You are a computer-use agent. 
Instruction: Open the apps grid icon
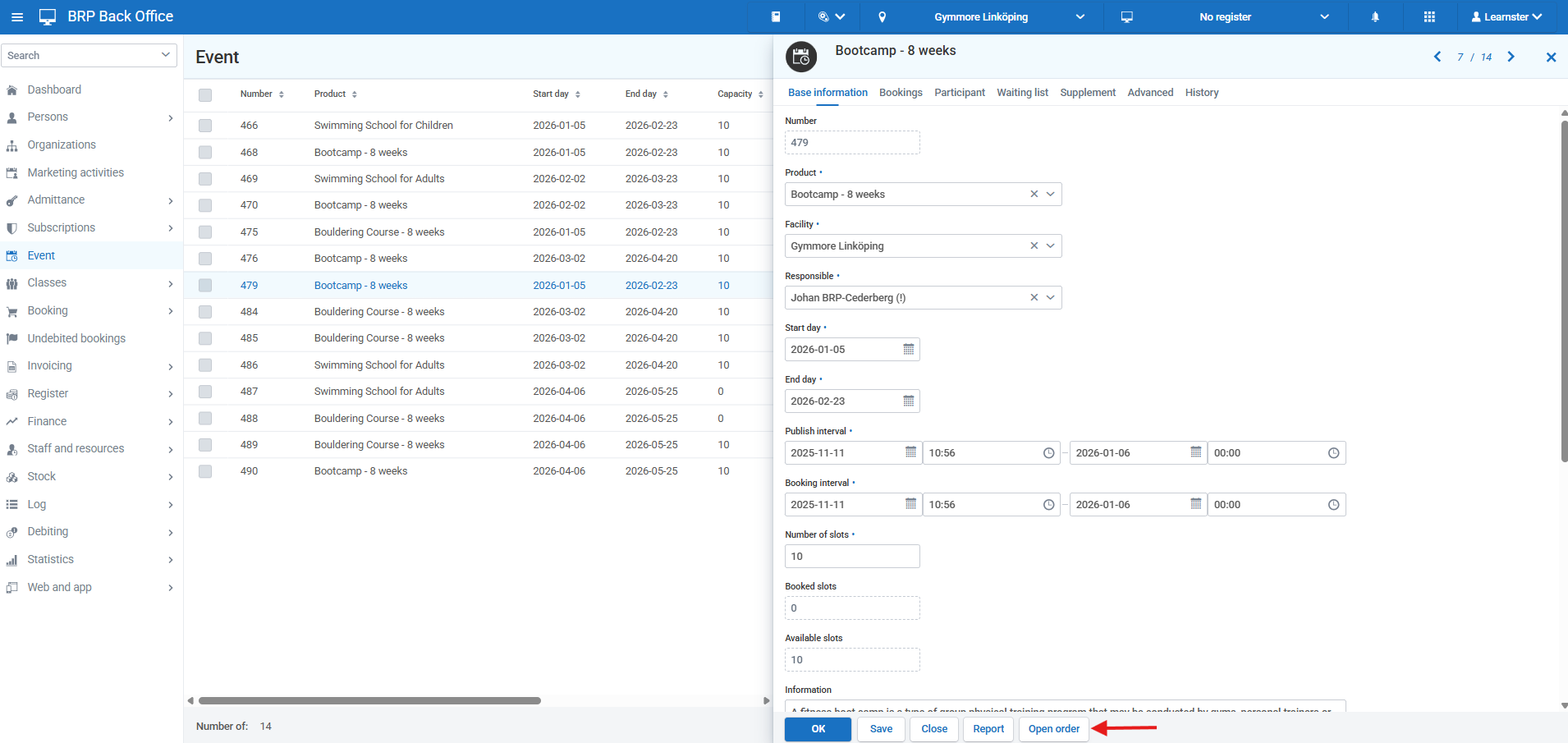[1429, 16]
